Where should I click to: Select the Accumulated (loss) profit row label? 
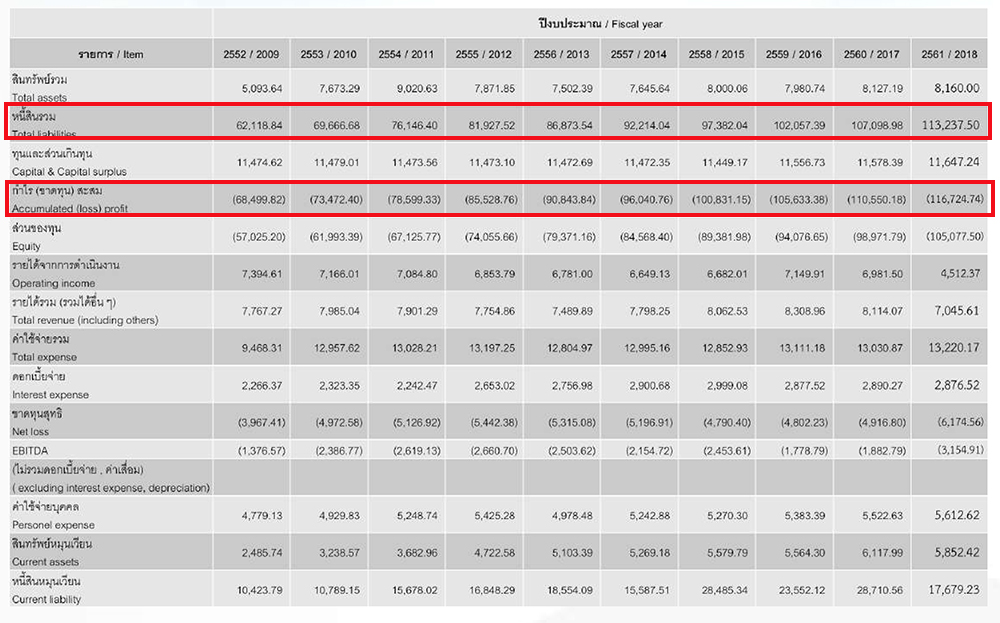click(x=72, y=209)
